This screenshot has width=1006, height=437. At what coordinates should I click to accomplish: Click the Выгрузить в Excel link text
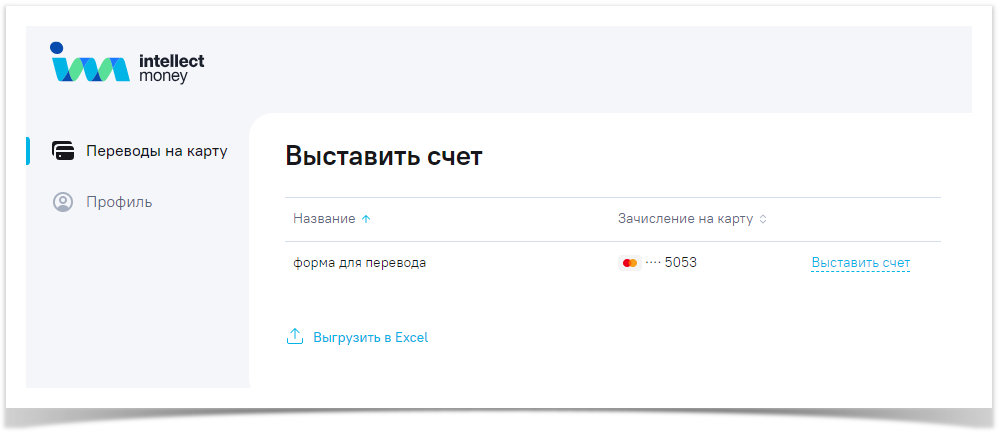pyautogui.click(x=370, y=337)
